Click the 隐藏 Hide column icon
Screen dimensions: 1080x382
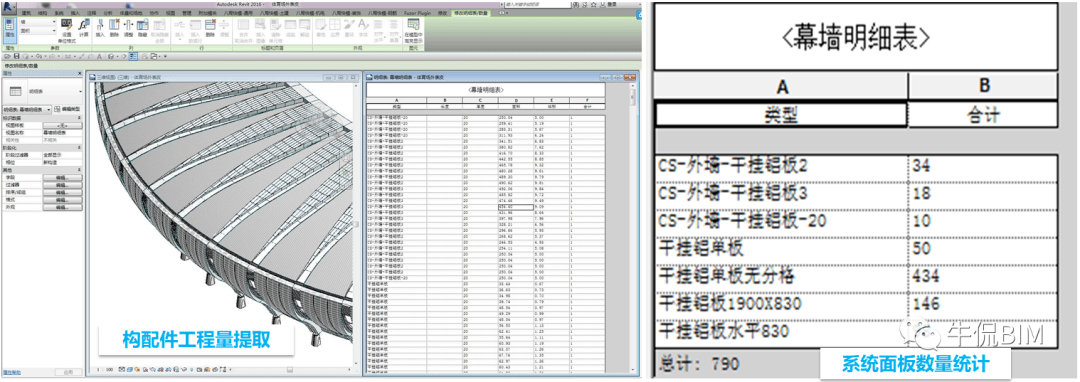click(x=143, y=27)
